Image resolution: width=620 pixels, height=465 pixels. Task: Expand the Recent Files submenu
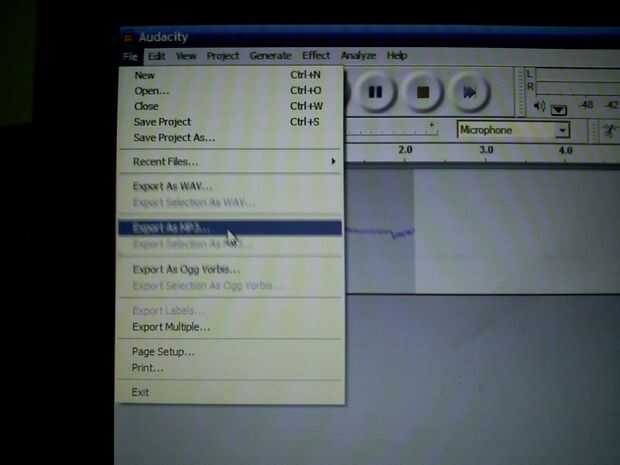click(x=230, y=162)
